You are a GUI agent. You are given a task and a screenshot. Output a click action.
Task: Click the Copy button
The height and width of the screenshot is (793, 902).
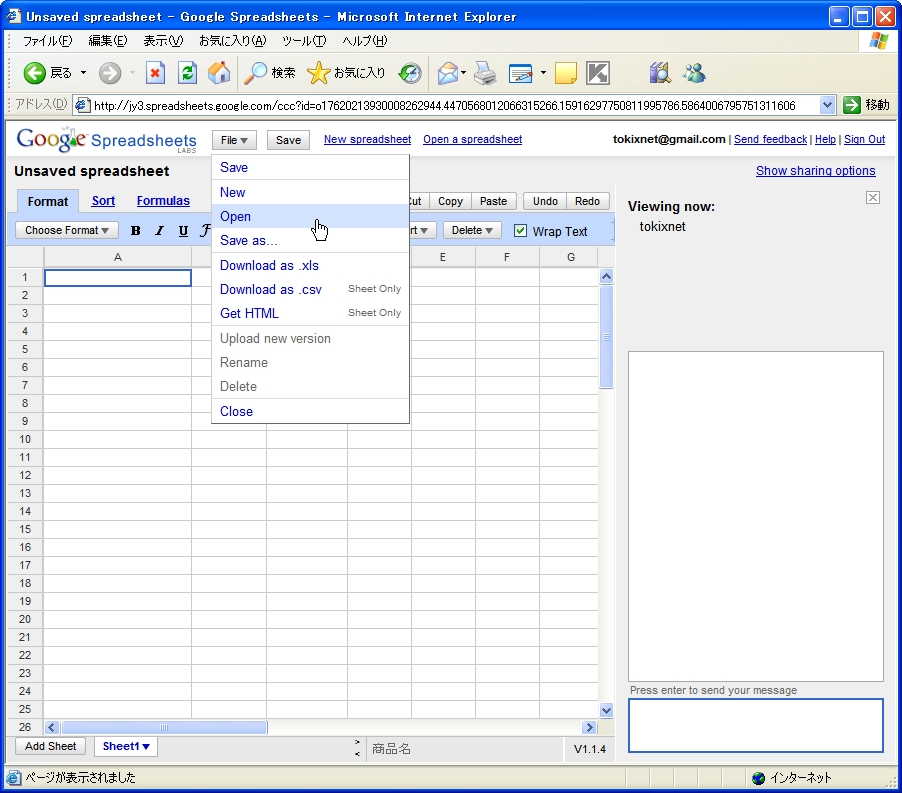[x=450, y=201]
